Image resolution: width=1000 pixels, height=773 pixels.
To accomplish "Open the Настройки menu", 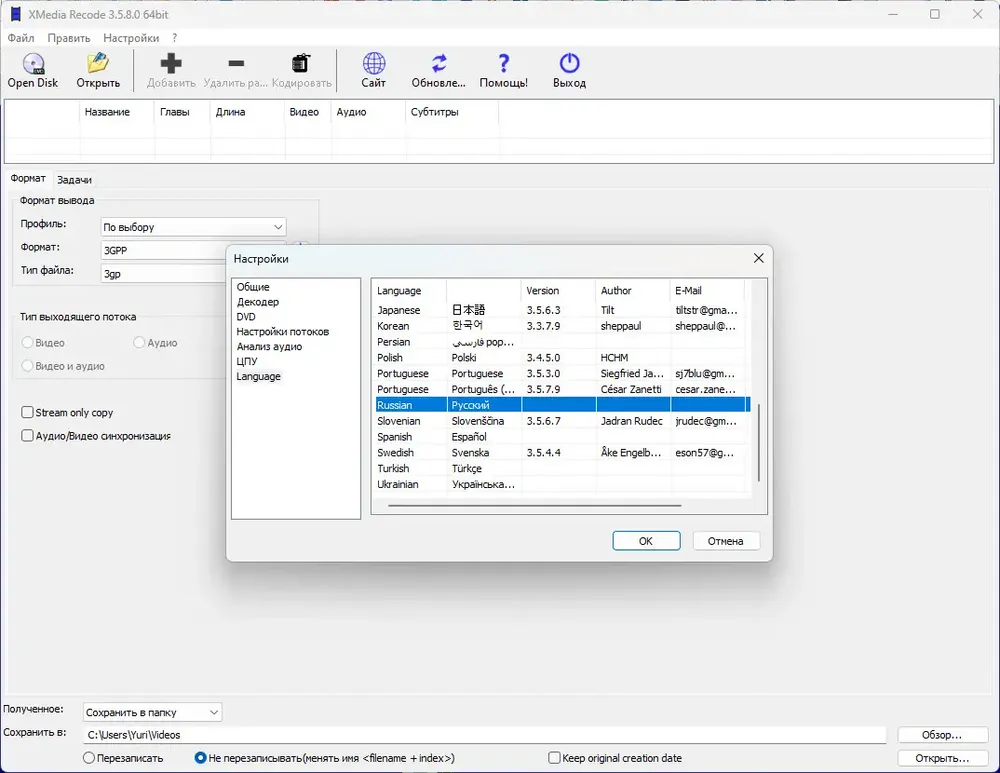I will pyautogui.click(x=131, y=38).
